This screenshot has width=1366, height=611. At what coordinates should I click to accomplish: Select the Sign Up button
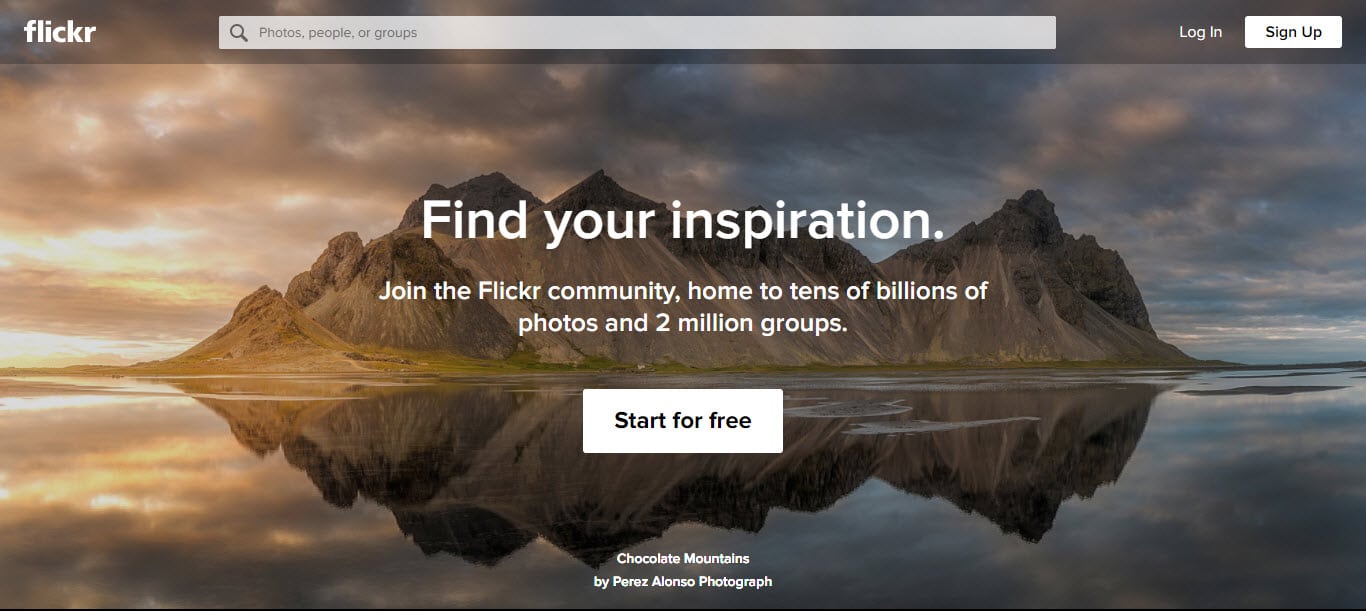click(1293, 32)
